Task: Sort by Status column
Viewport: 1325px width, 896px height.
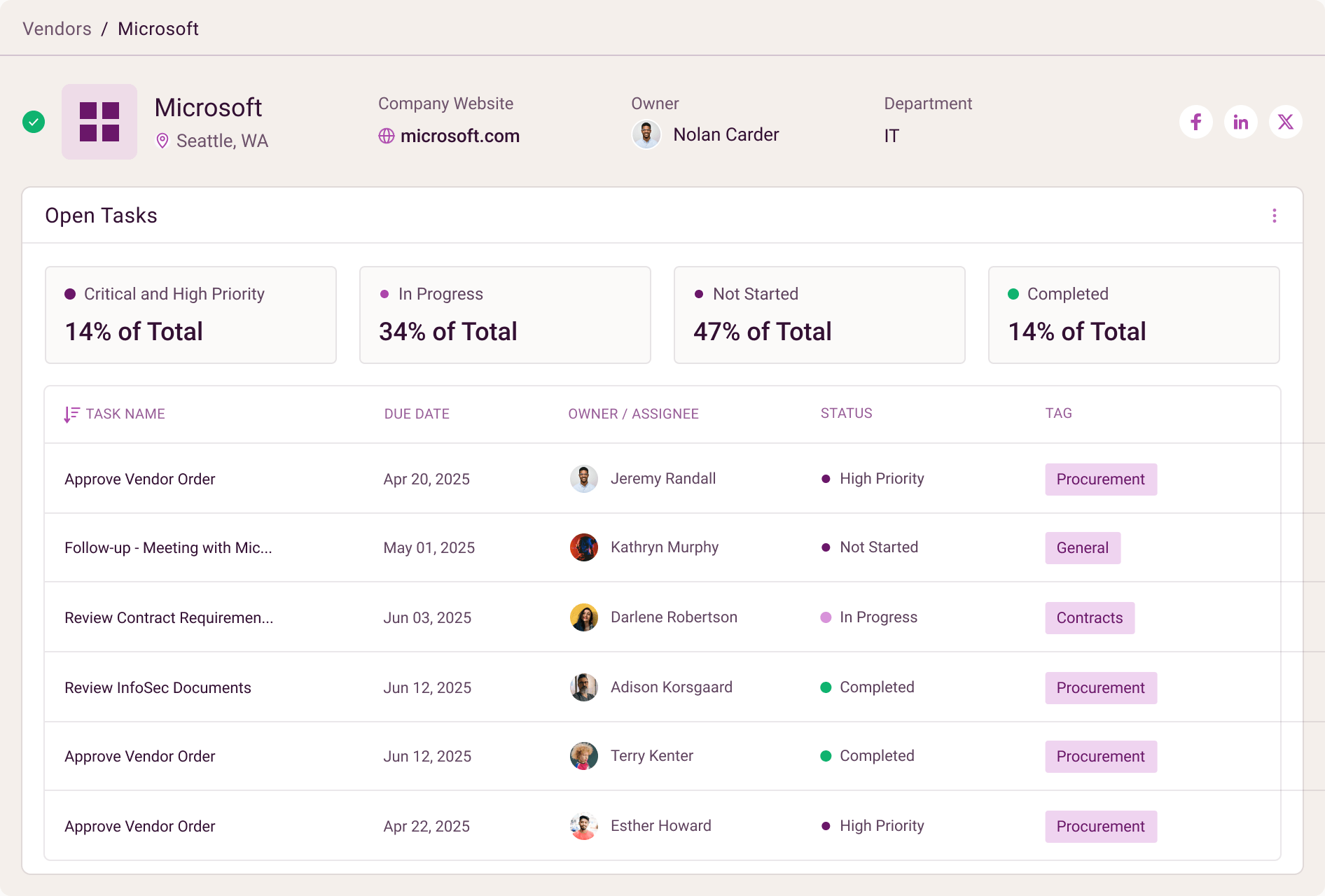Action: coord(847,413)
